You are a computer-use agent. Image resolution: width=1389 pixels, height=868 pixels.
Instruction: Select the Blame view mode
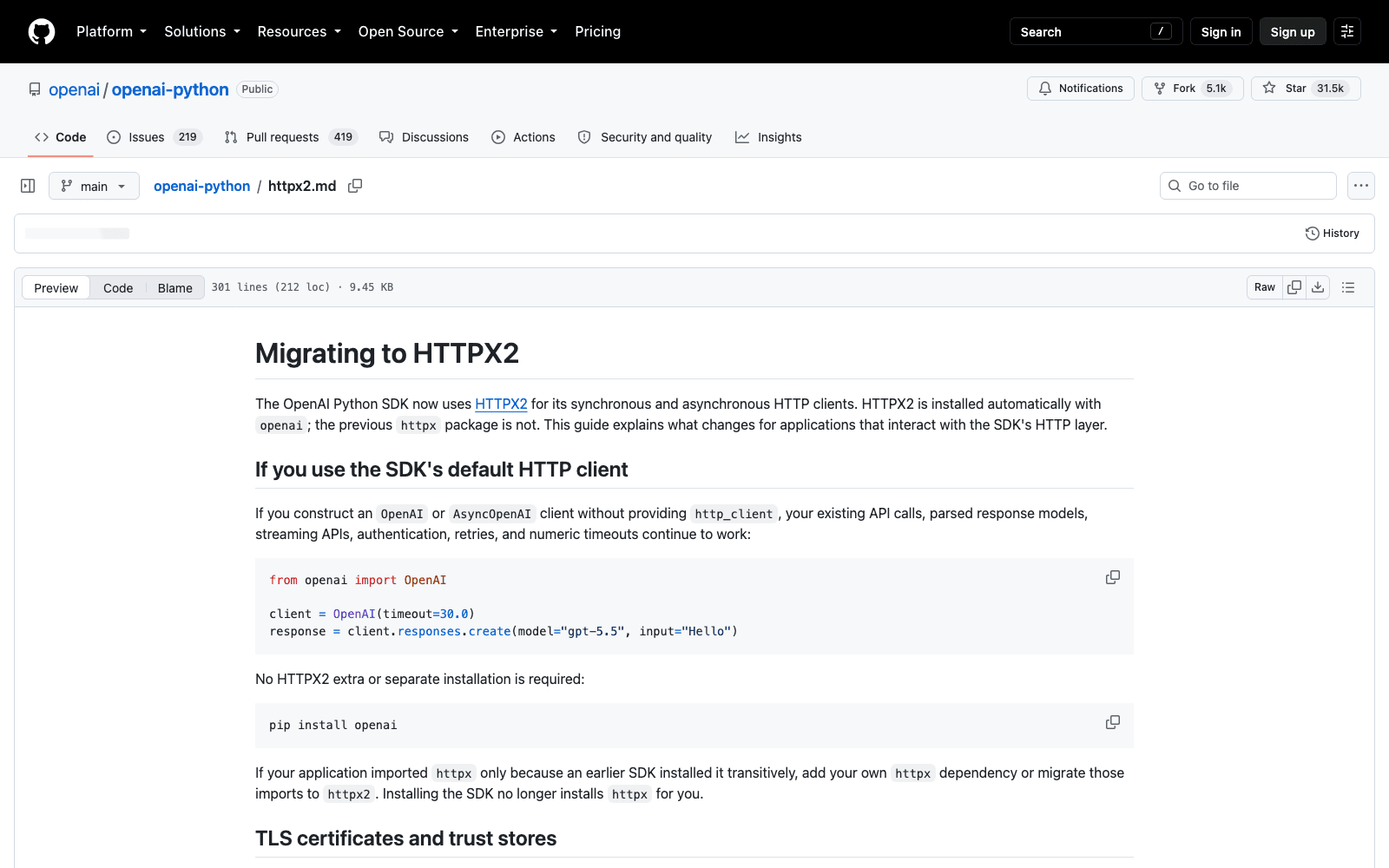[x=175, y=288]
